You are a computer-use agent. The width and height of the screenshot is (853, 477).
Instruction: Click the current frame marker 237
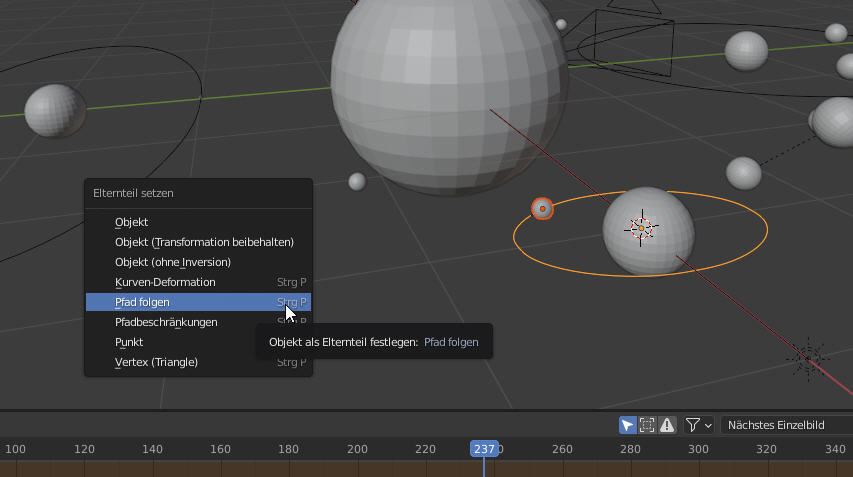pos(484,449)
